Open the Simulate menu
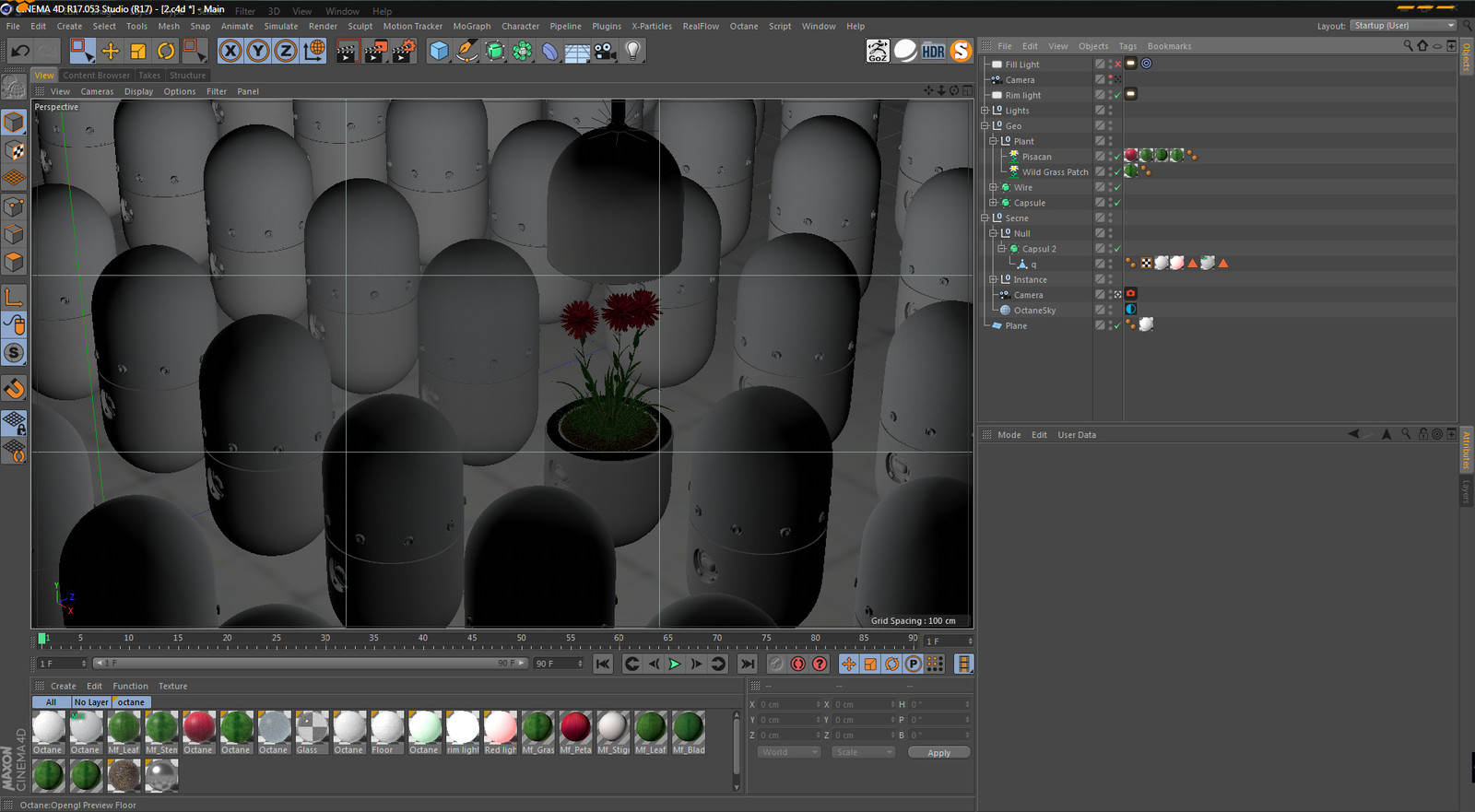 pos(281,26)
